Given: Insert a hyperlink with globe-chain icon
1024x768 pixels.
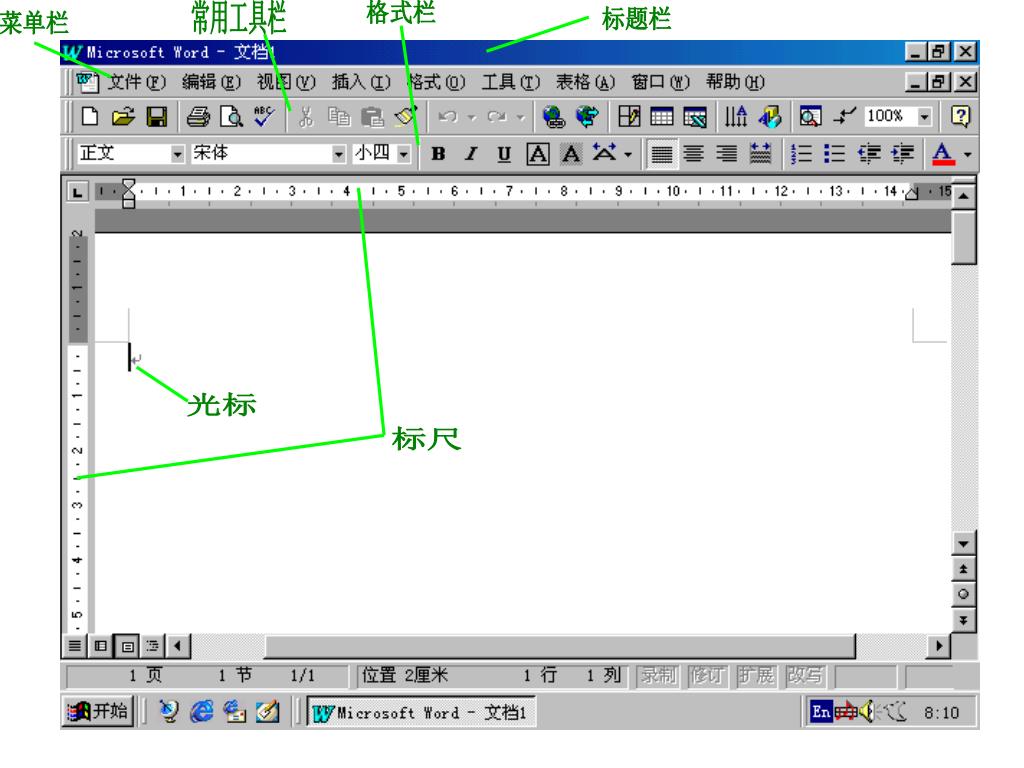Looking at the screenshot, I should [x=554, y=117].
